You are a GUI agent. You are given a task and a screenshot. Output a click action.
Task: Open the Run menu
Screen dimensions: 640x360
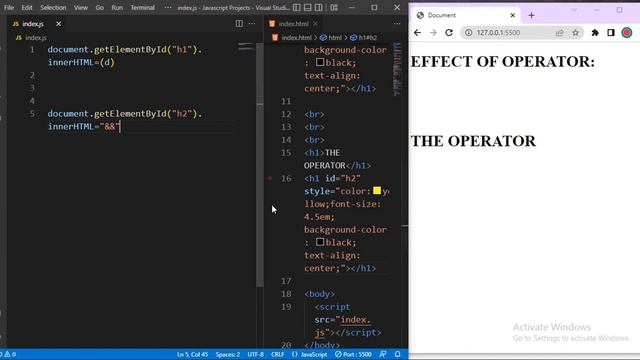pyautogui.click(x=117, y=7)
